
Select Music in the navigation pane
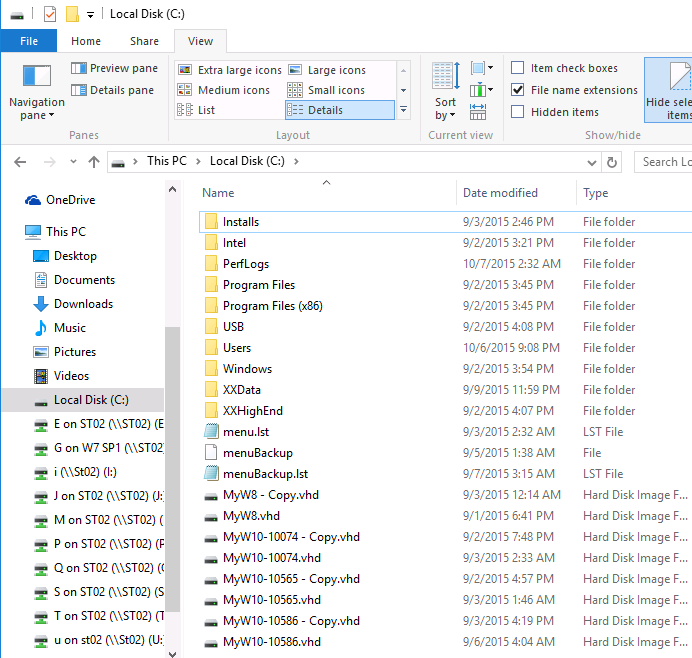[60, 327]
